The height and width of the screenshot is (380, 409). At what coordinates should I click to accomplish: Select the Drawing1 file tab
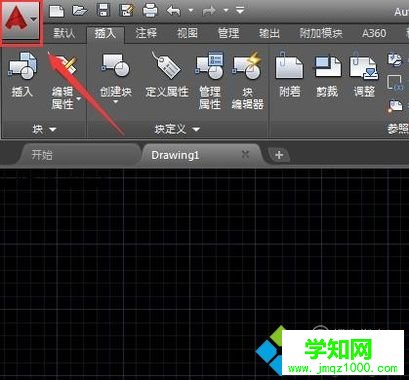(x=175, y=155)
